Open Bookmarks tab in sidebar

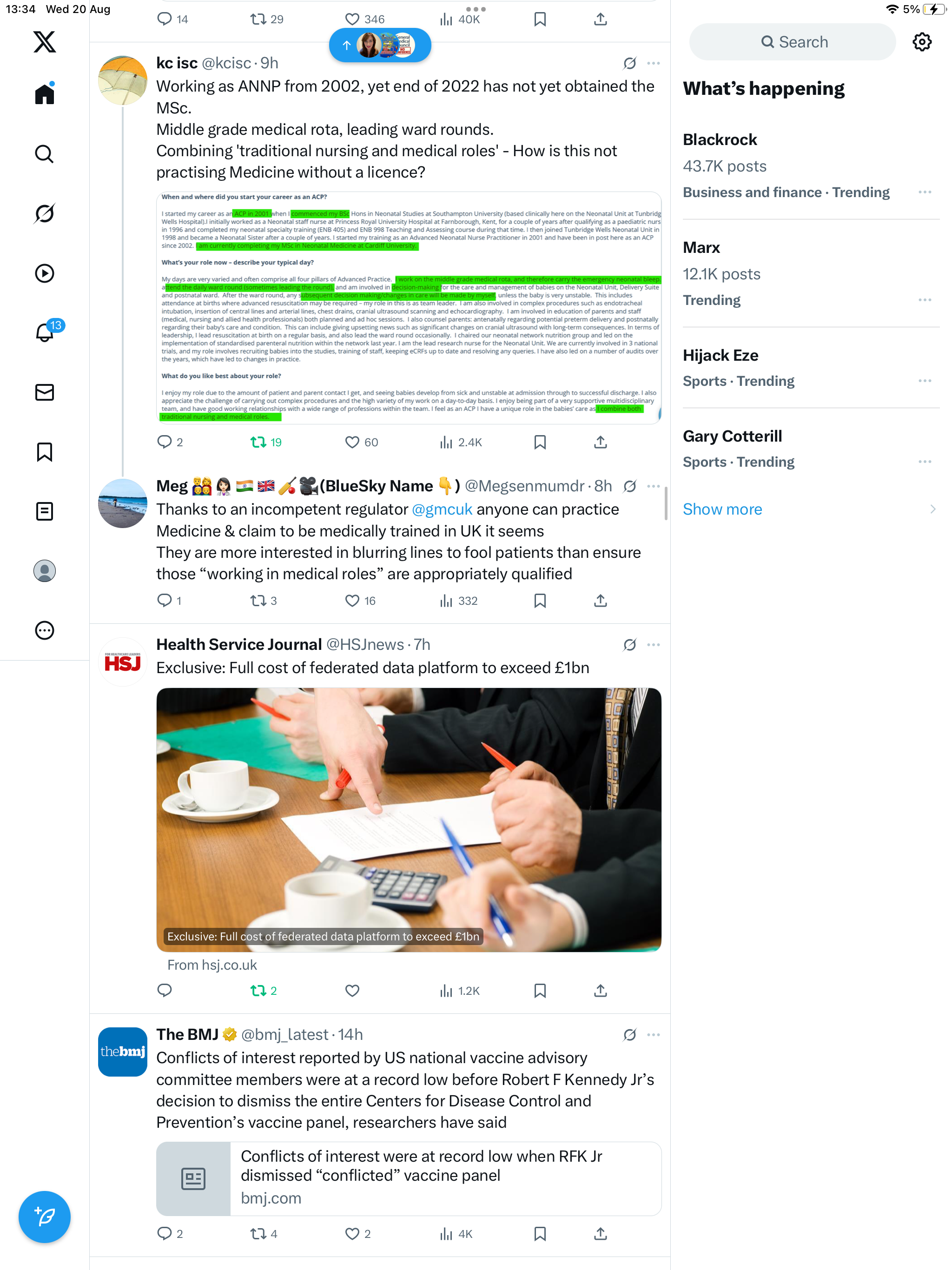pos(44,452)
